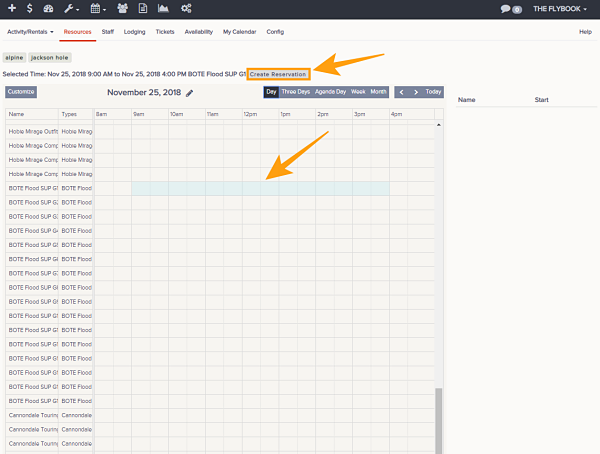
Task: Open the dashboard gauge icon
Action: [48, 8]
